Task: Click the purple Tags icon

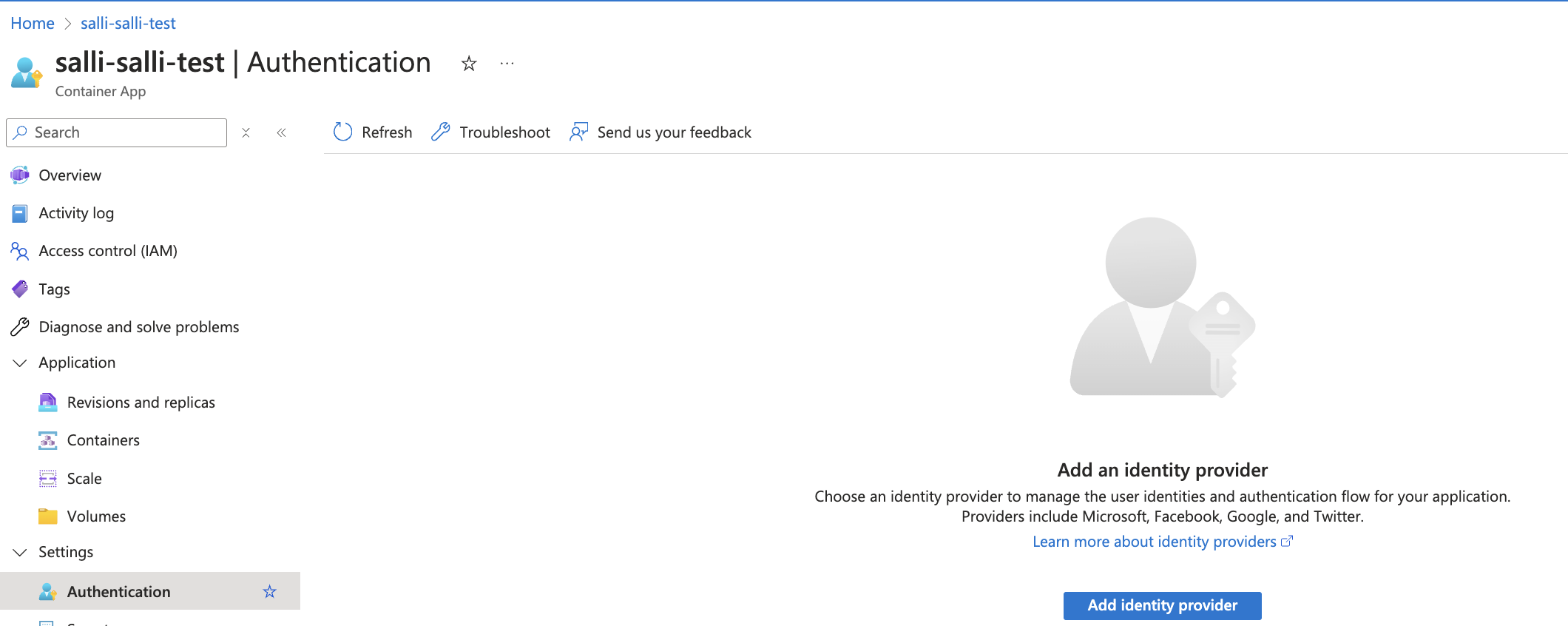Action: (x=20, y=289)
